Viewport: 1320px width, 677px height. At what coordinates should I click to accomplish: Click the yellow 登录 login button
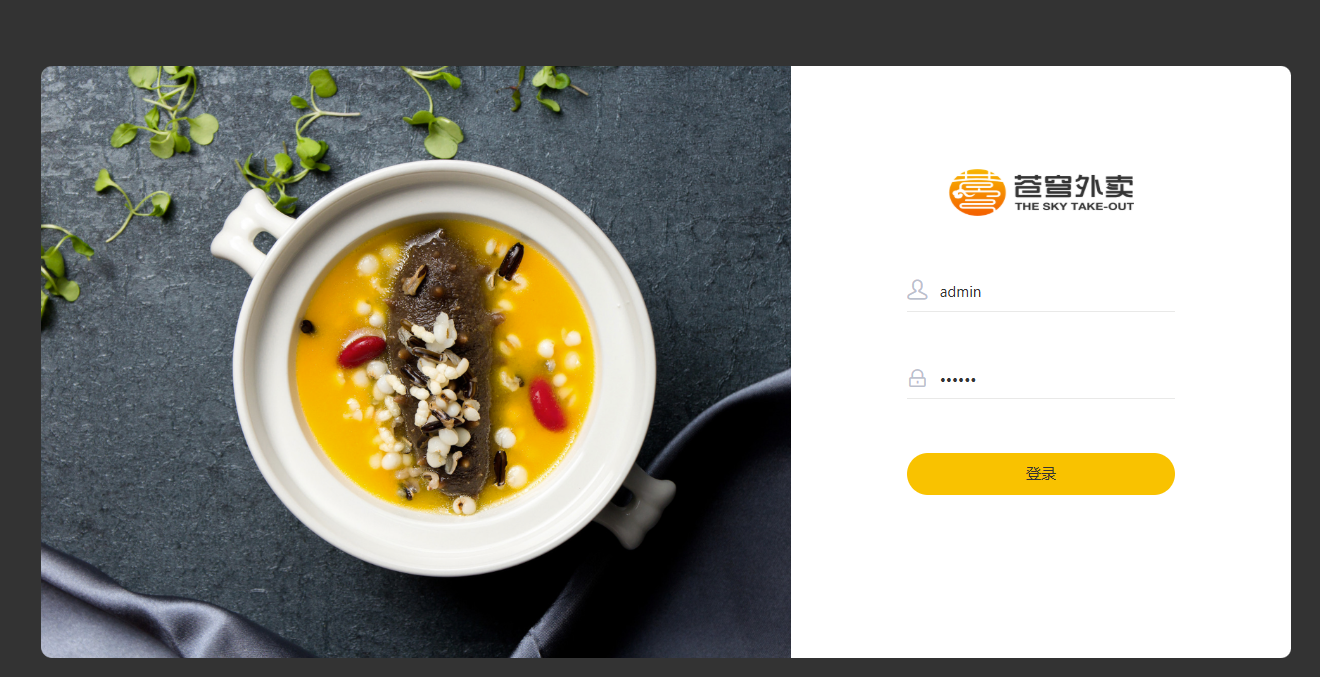coord(1040,474)
